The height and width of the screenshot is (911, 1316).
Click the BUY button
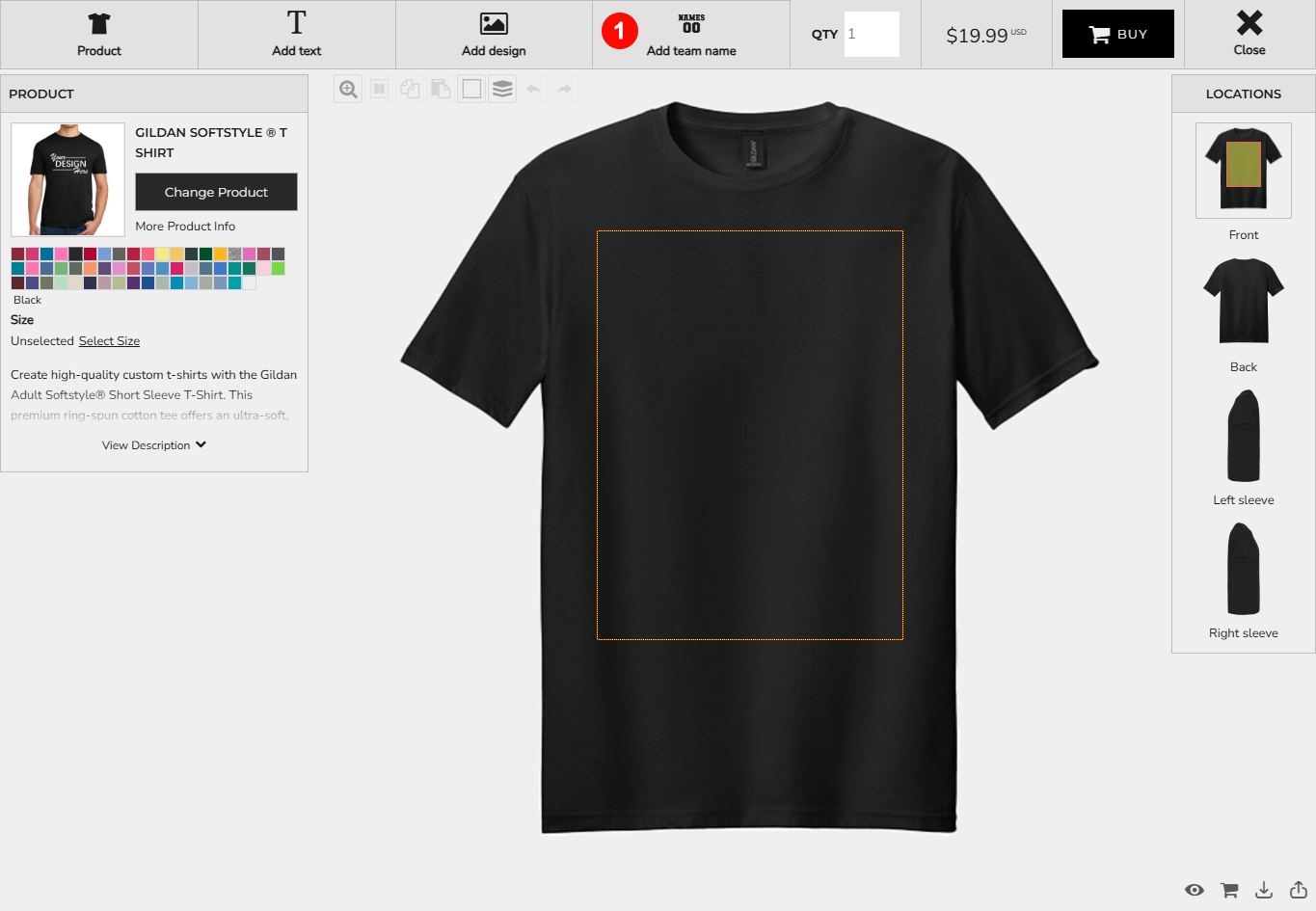(1117, 35)
